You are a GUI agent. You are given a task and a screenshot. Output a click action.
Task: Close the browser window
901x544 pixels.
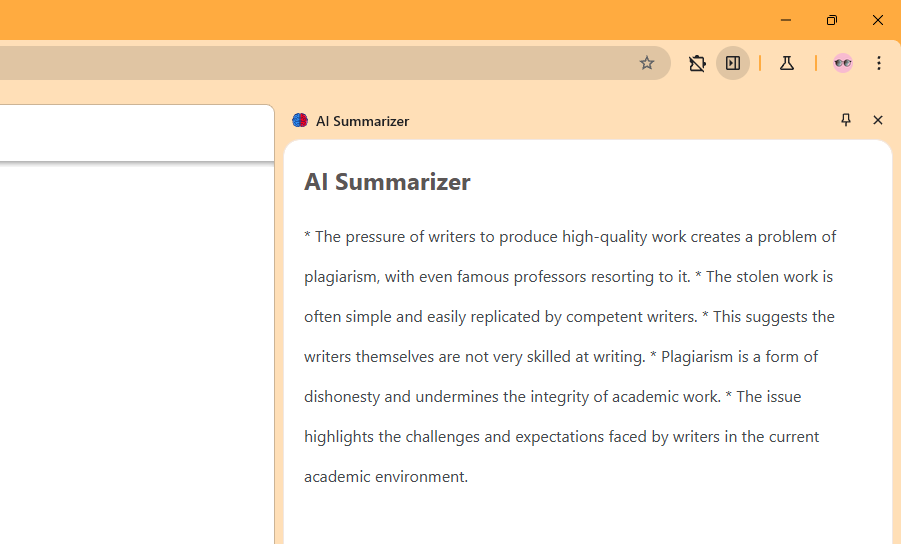pyautogui.click(x=877, y=20)
